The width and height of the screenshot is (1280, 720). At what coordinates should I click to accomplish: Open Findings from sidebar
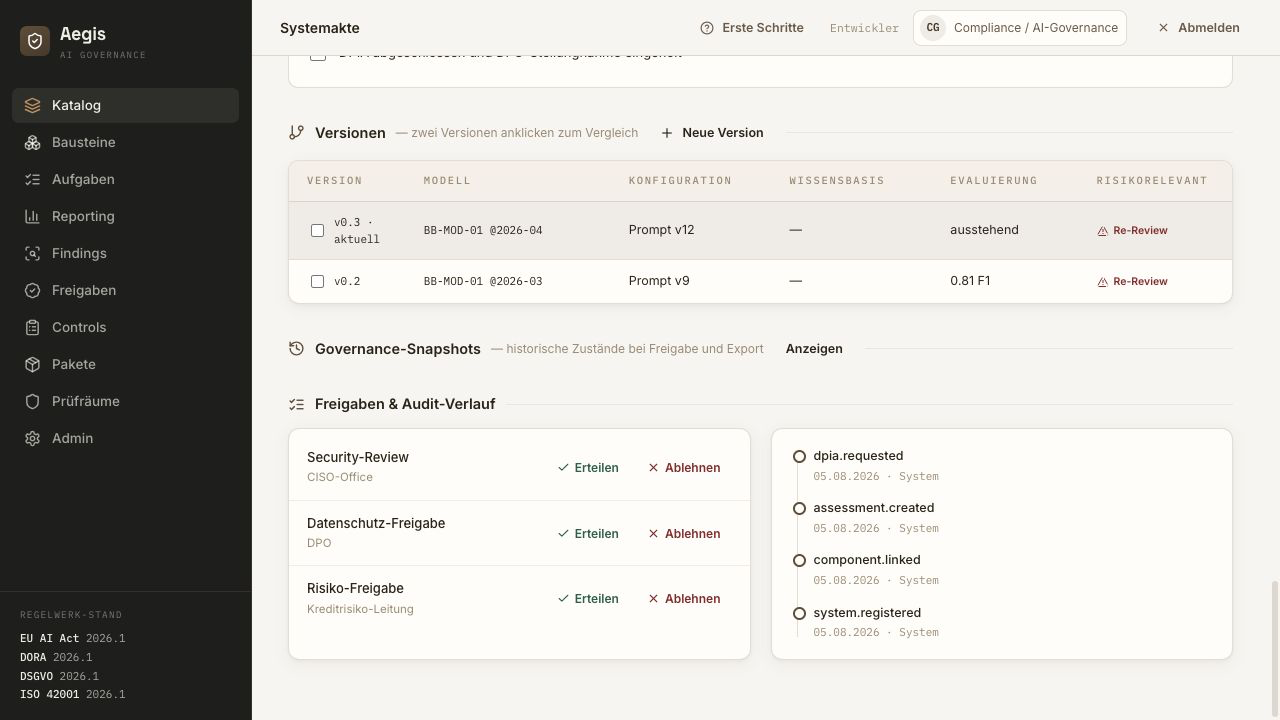click(125, 253)
